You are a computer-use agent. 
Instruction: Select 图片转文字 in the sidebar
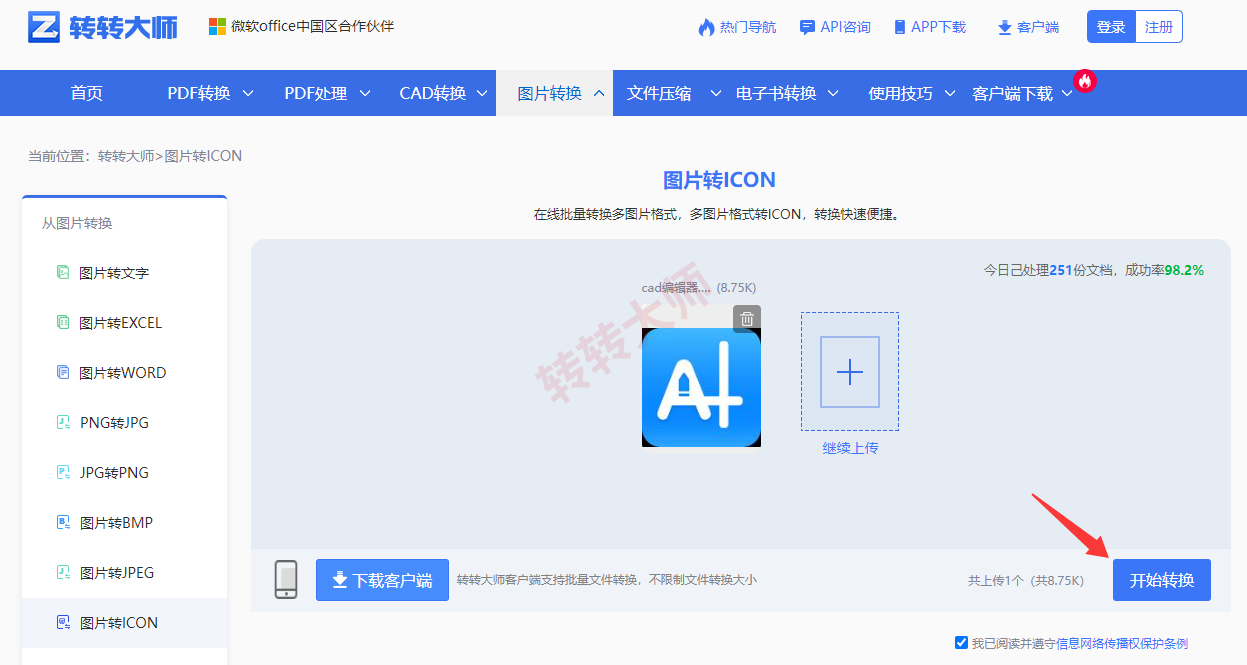114,273
